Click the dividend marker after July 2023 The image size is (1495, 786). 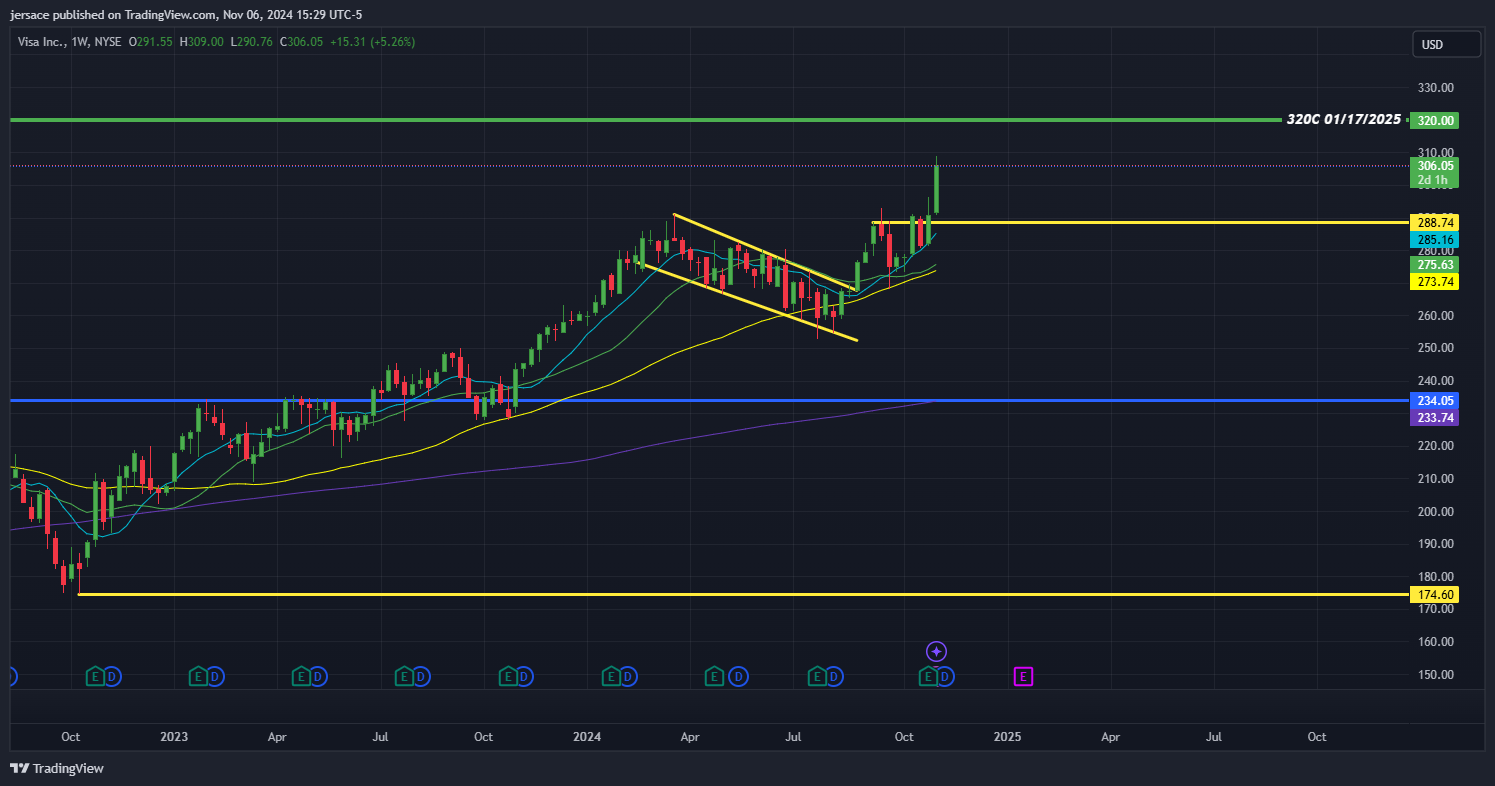pos(421,677)
